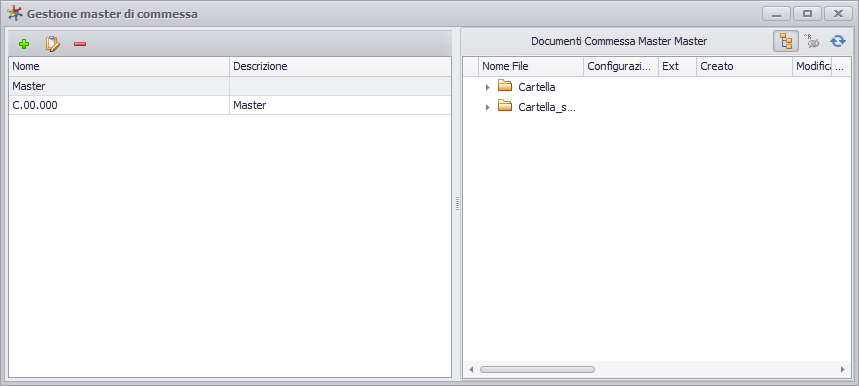Viewport: 859px width, 386px height.
Task: Click the column chooser ellipsis header
Action: tap(840, 66)
